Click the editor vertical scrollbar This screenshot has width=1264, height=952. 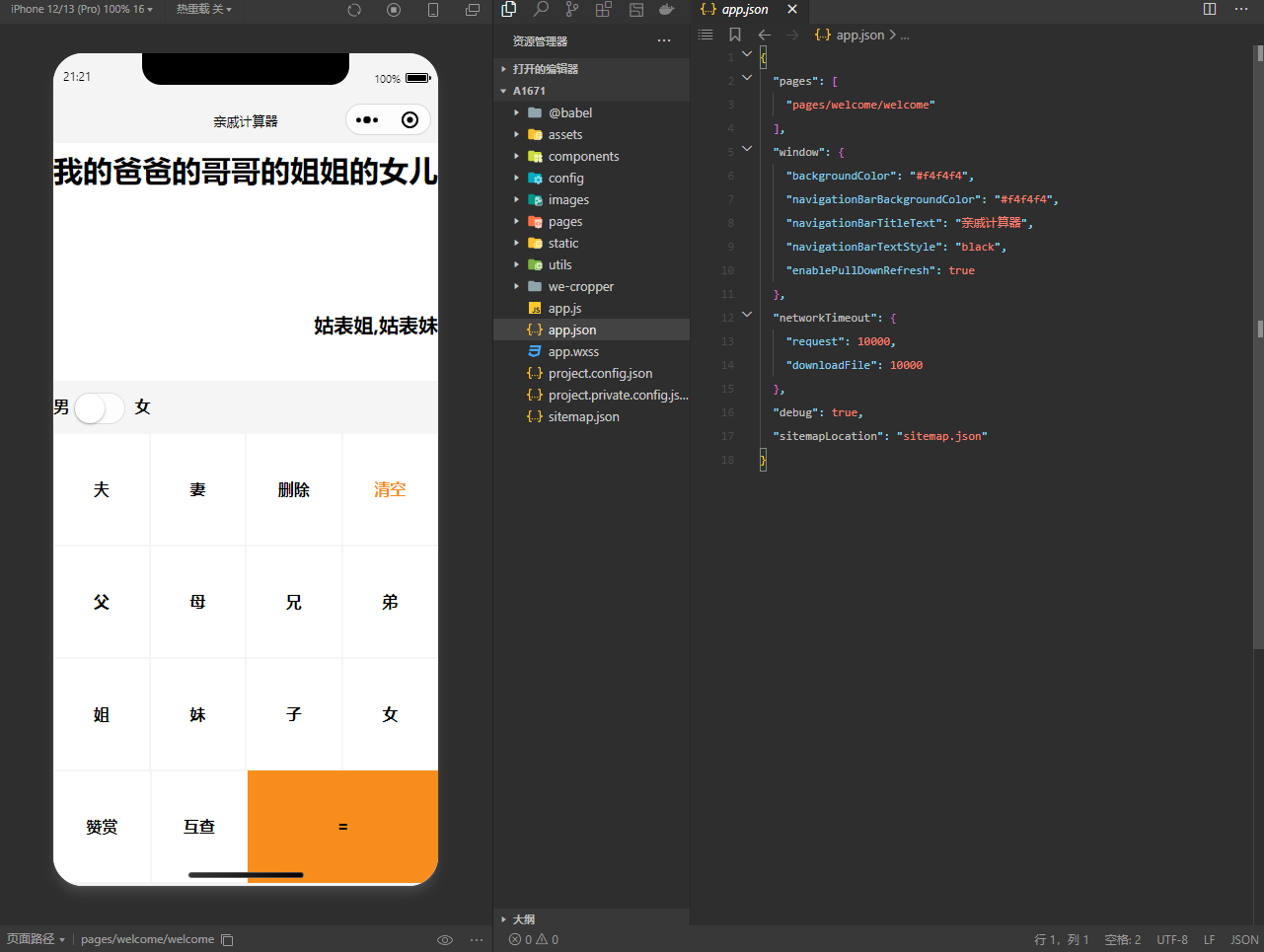point(1259,345)
